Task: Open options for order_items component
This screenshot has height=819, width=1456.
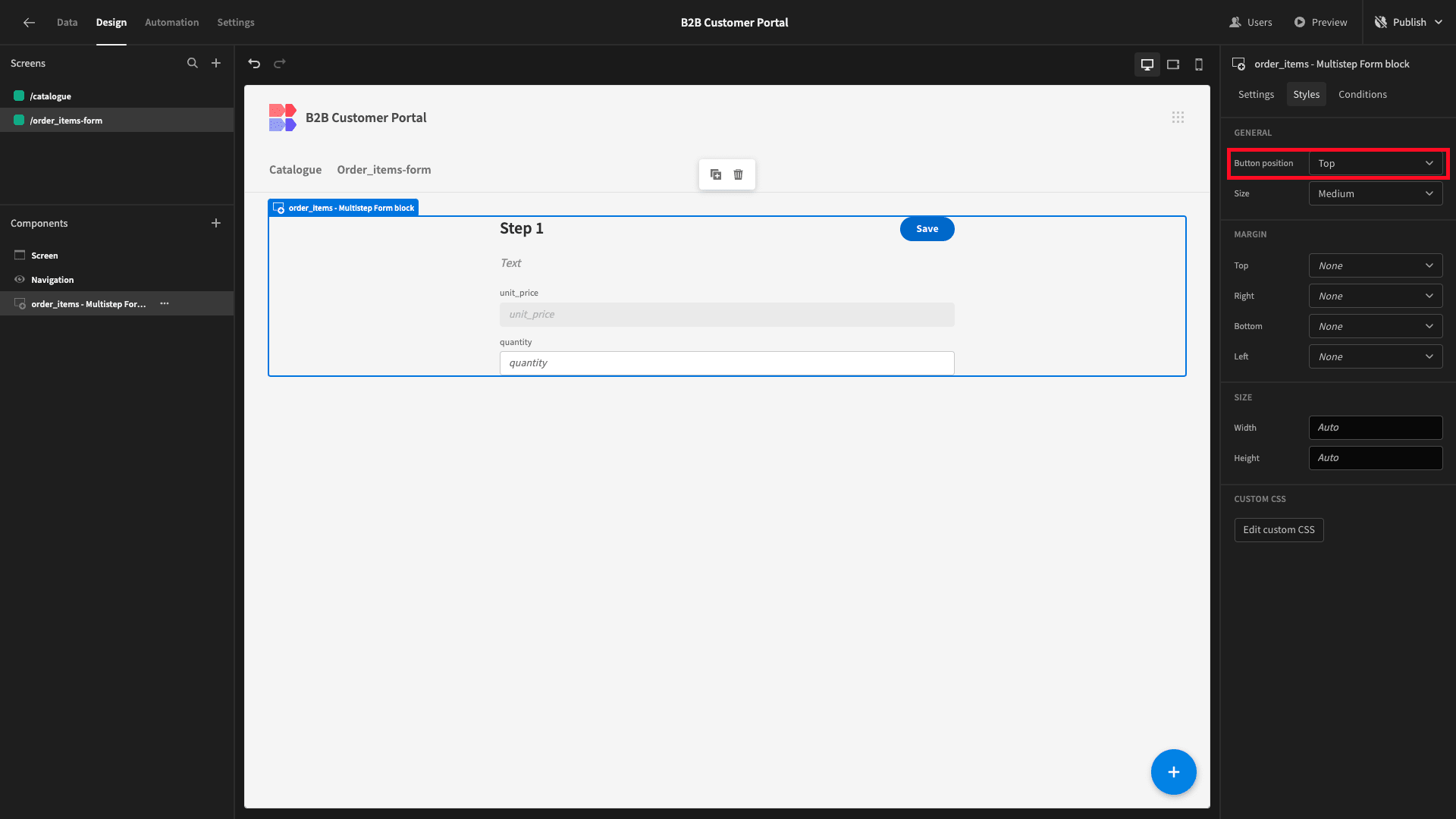Action: pyautogui.click(x=165, y=303)
